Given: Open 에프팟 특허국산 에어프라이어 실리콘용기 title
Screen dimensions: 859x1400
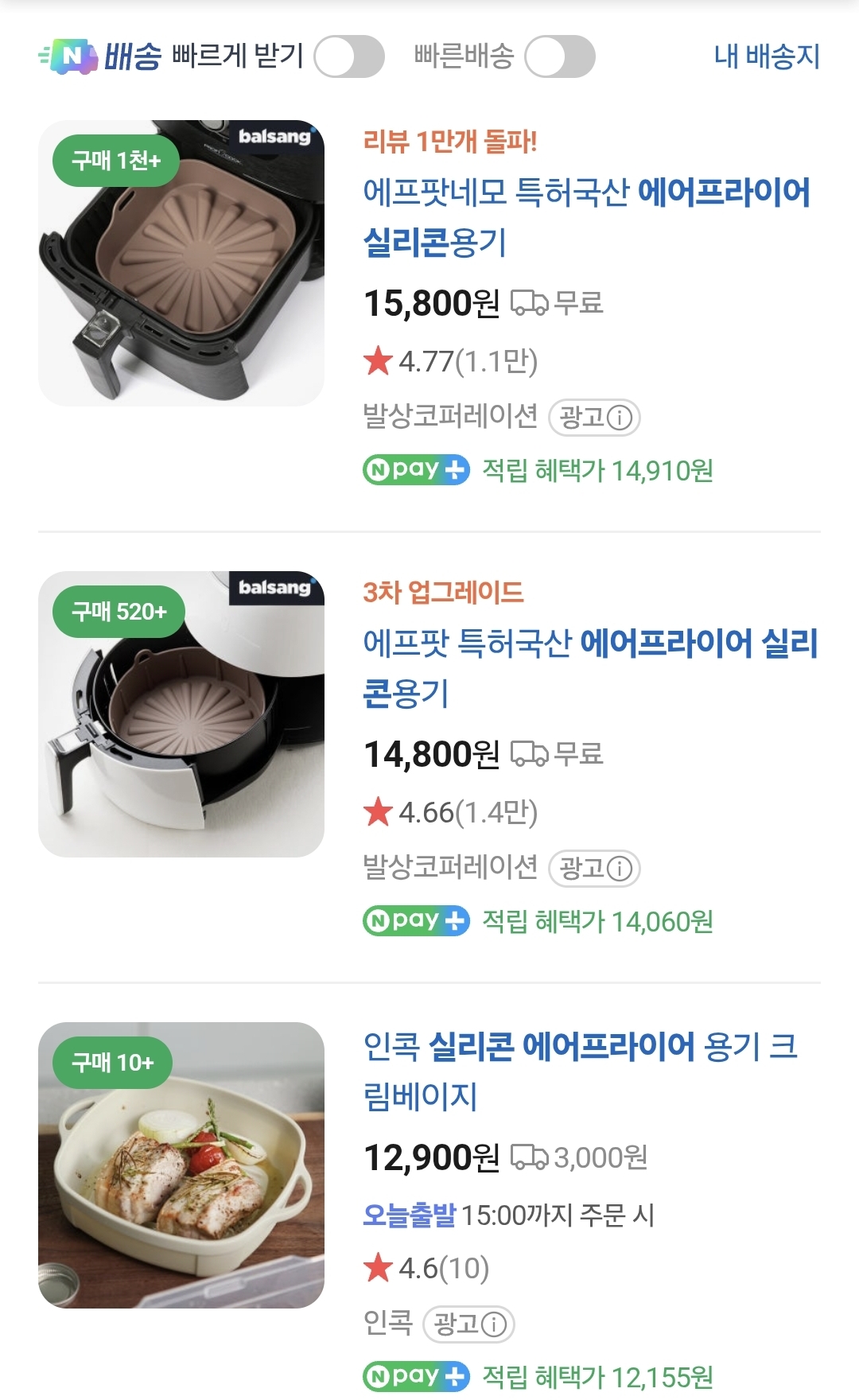Looking at the screenshot, I should [589, 668].
